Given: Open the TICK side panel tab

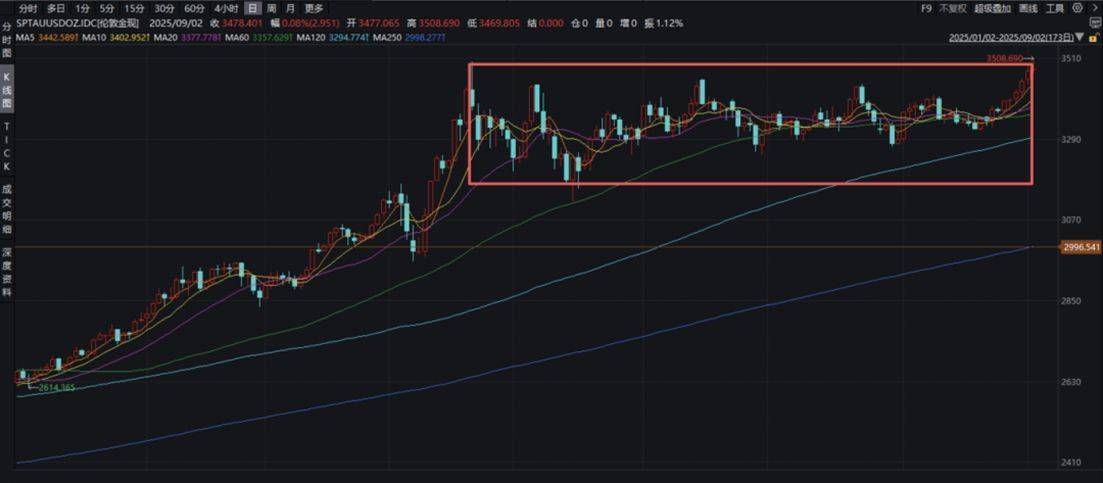Looking at the screenshot, I should point(7,146).
